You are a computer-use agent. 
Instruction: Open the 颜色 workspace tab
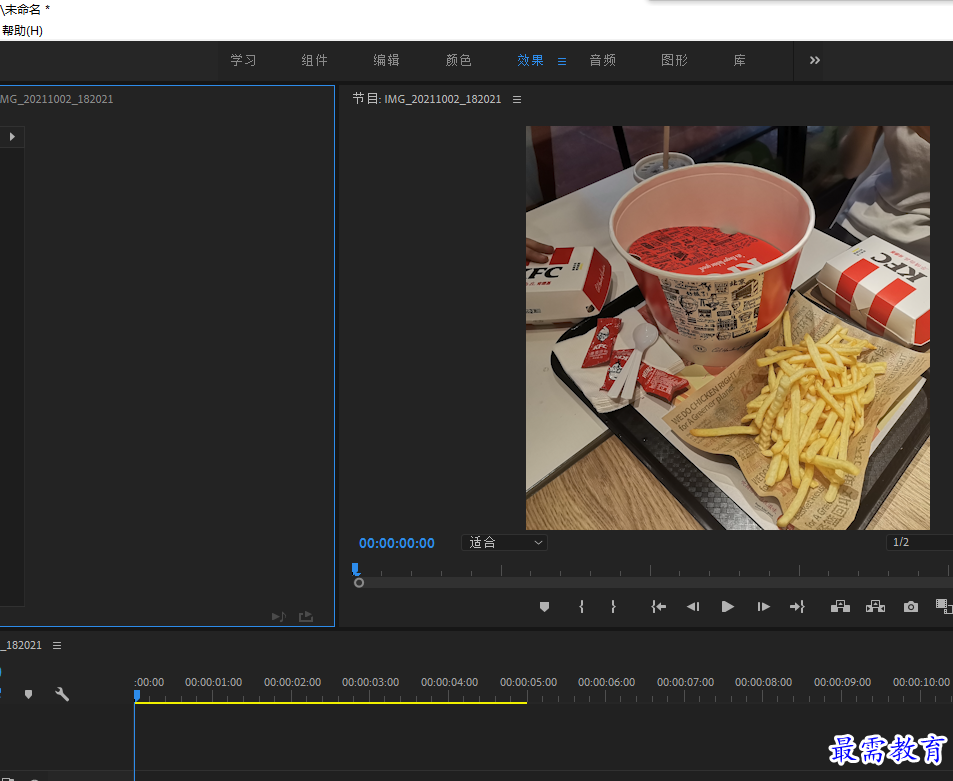tap(458, 60)
